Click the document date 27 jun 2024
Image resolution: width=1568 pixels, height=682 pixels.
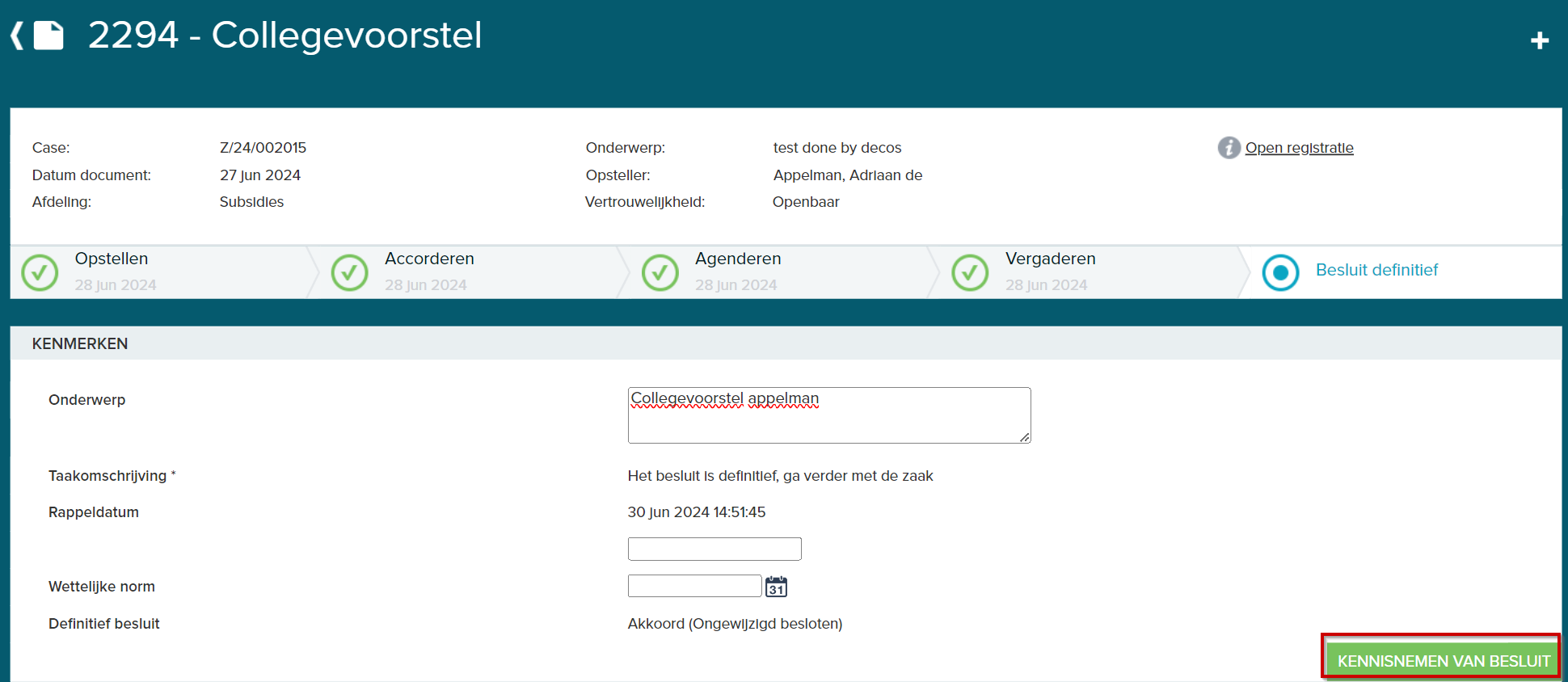click(x=260, y=175)
